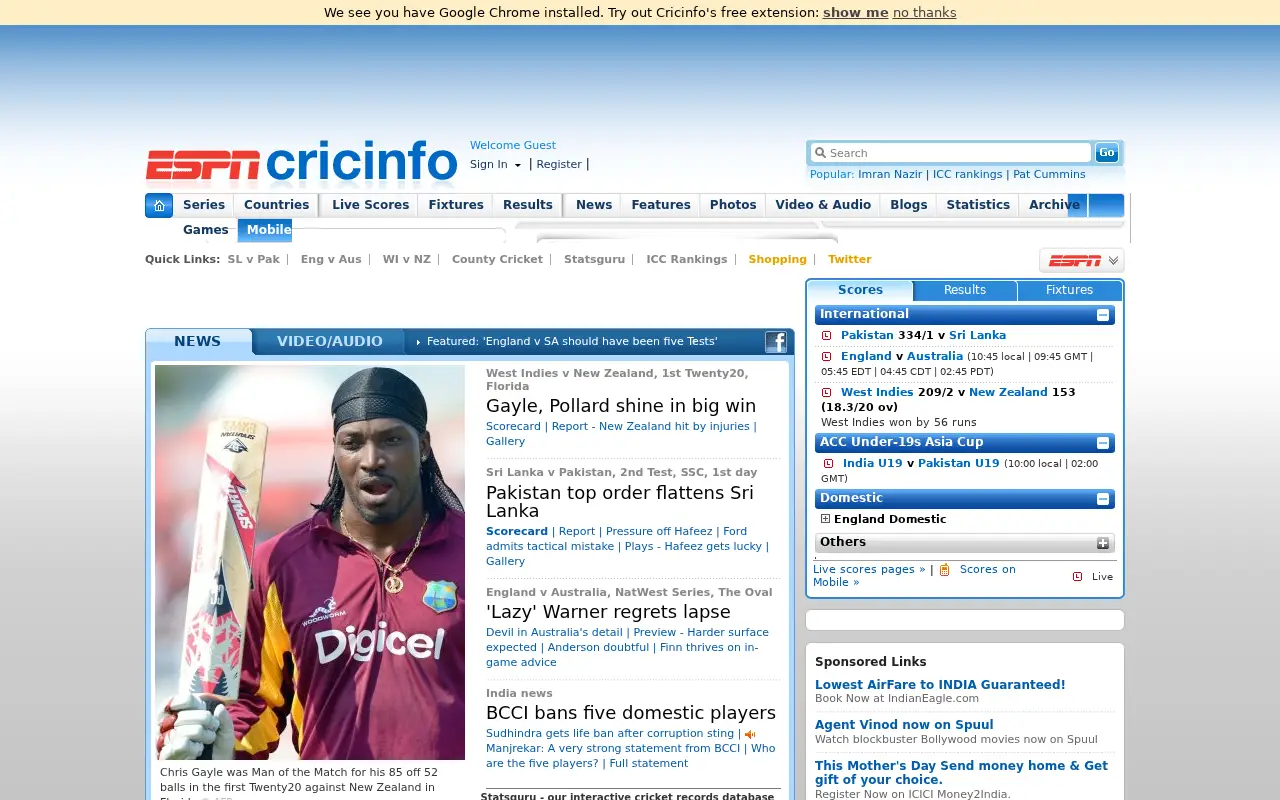This screenshot has width=1280, height=800.
Task: Click the magnifier icon in search box
Action: tap(820, 153)
